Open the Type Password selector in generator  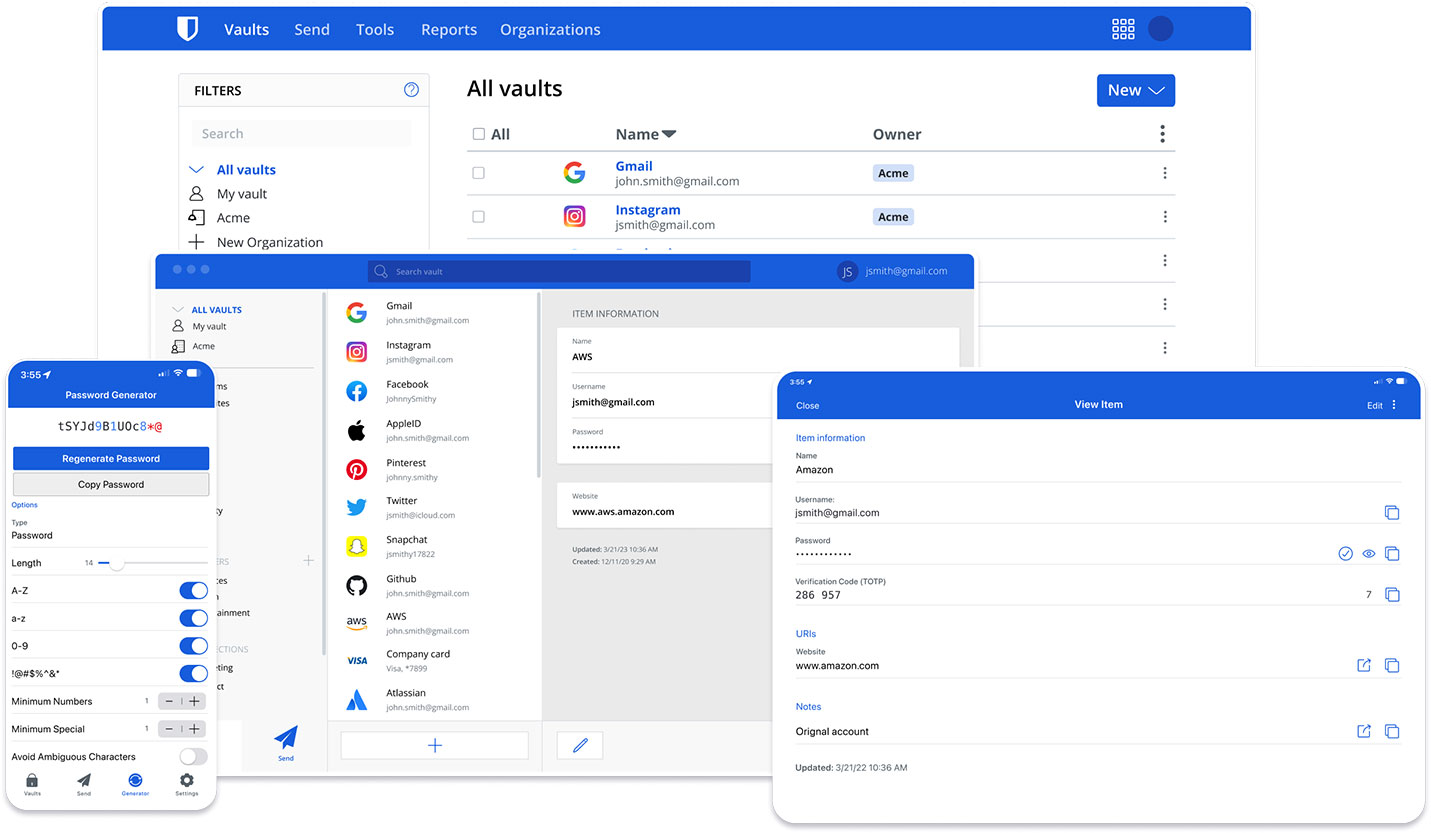tap(112, 529)
